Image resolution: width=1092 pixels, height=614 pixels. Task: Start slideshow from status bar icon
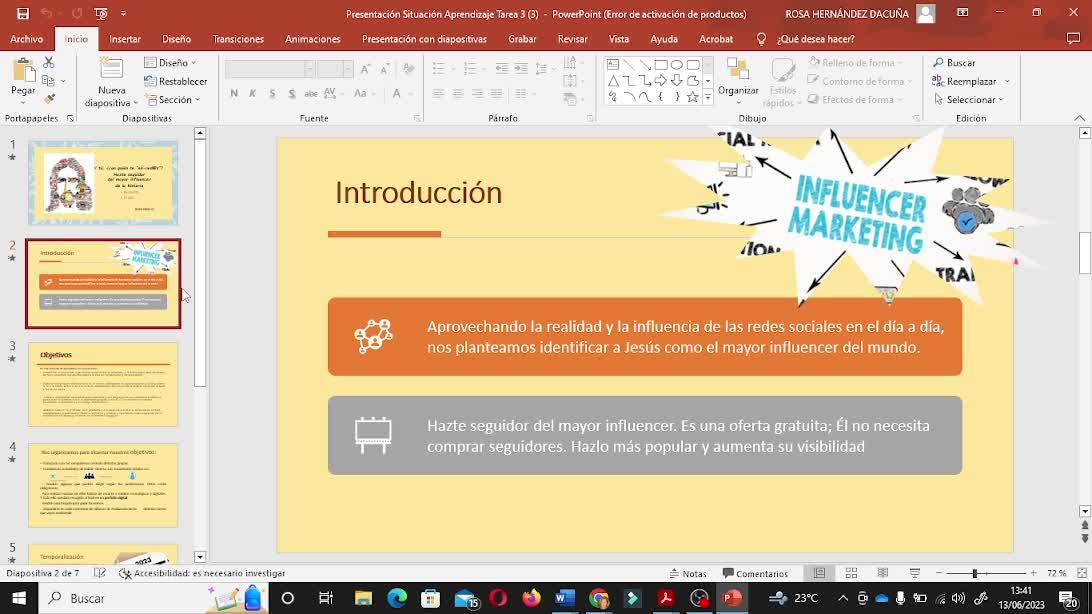(914, 573)
